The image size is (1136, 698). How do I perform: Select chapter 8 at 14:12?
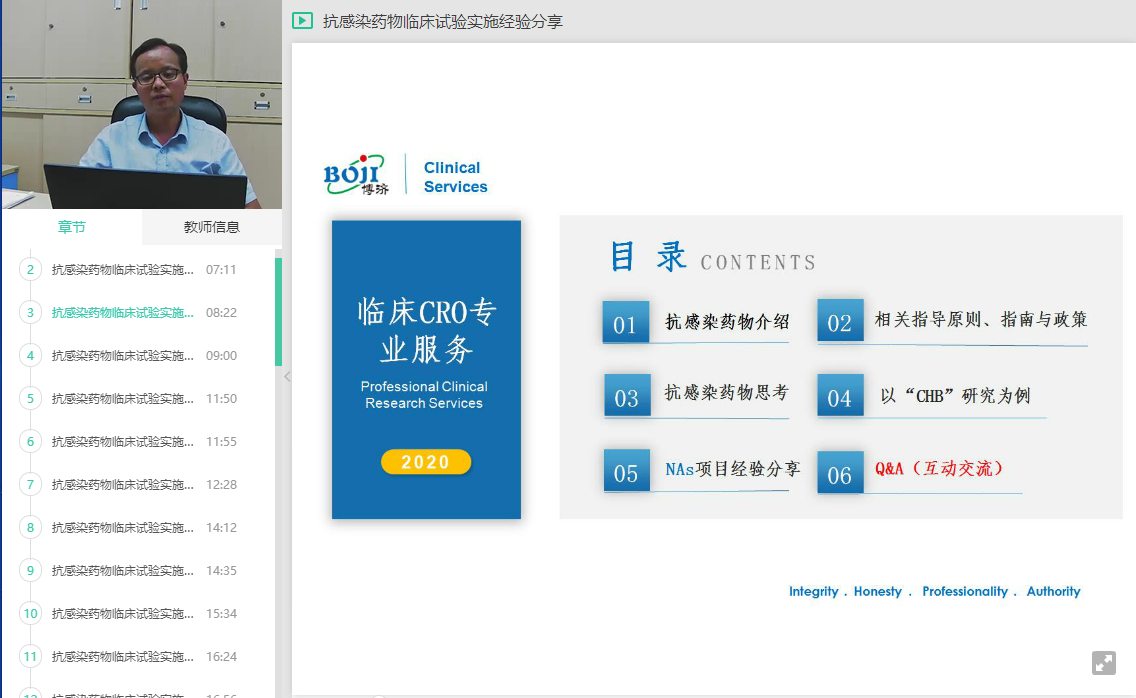(123, 528)
